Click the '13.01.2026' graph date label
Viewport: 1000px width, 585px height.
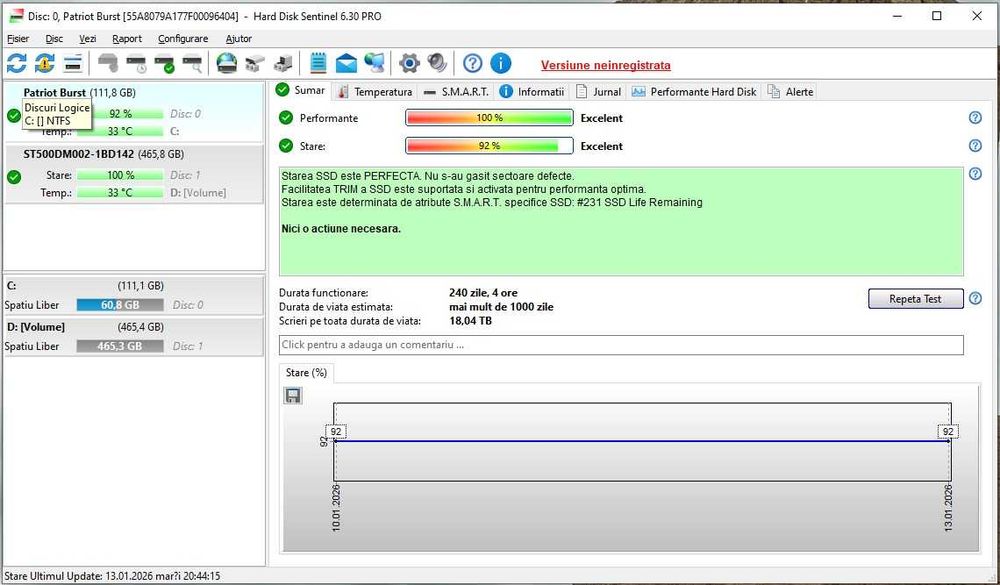[x=948, y=508]
